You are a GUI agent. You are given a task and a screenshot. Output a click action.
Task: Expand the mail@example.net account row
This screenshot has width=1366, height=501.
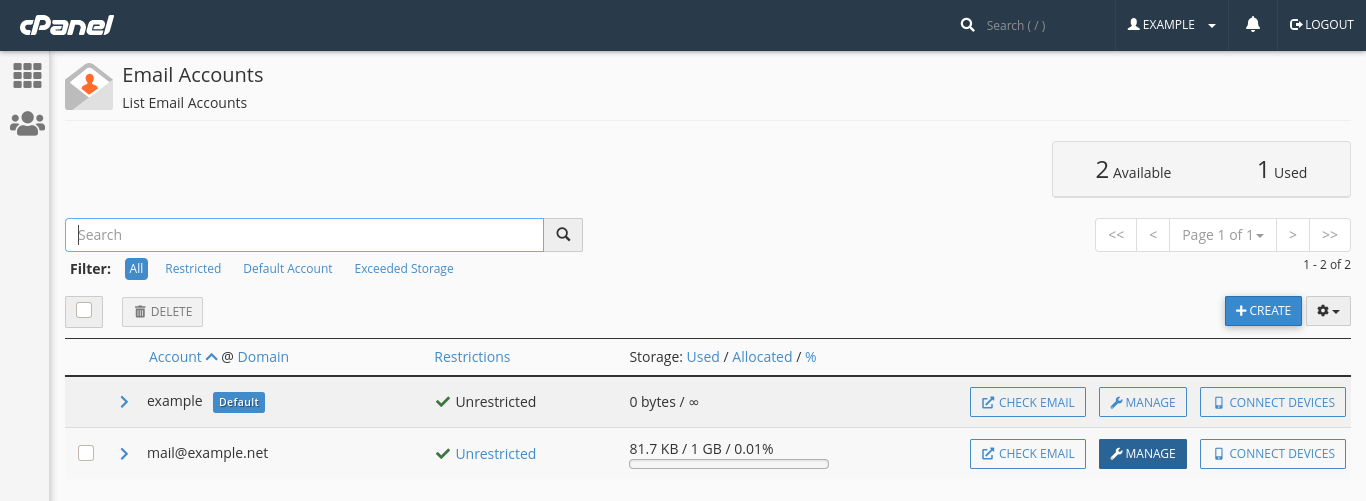124,453
